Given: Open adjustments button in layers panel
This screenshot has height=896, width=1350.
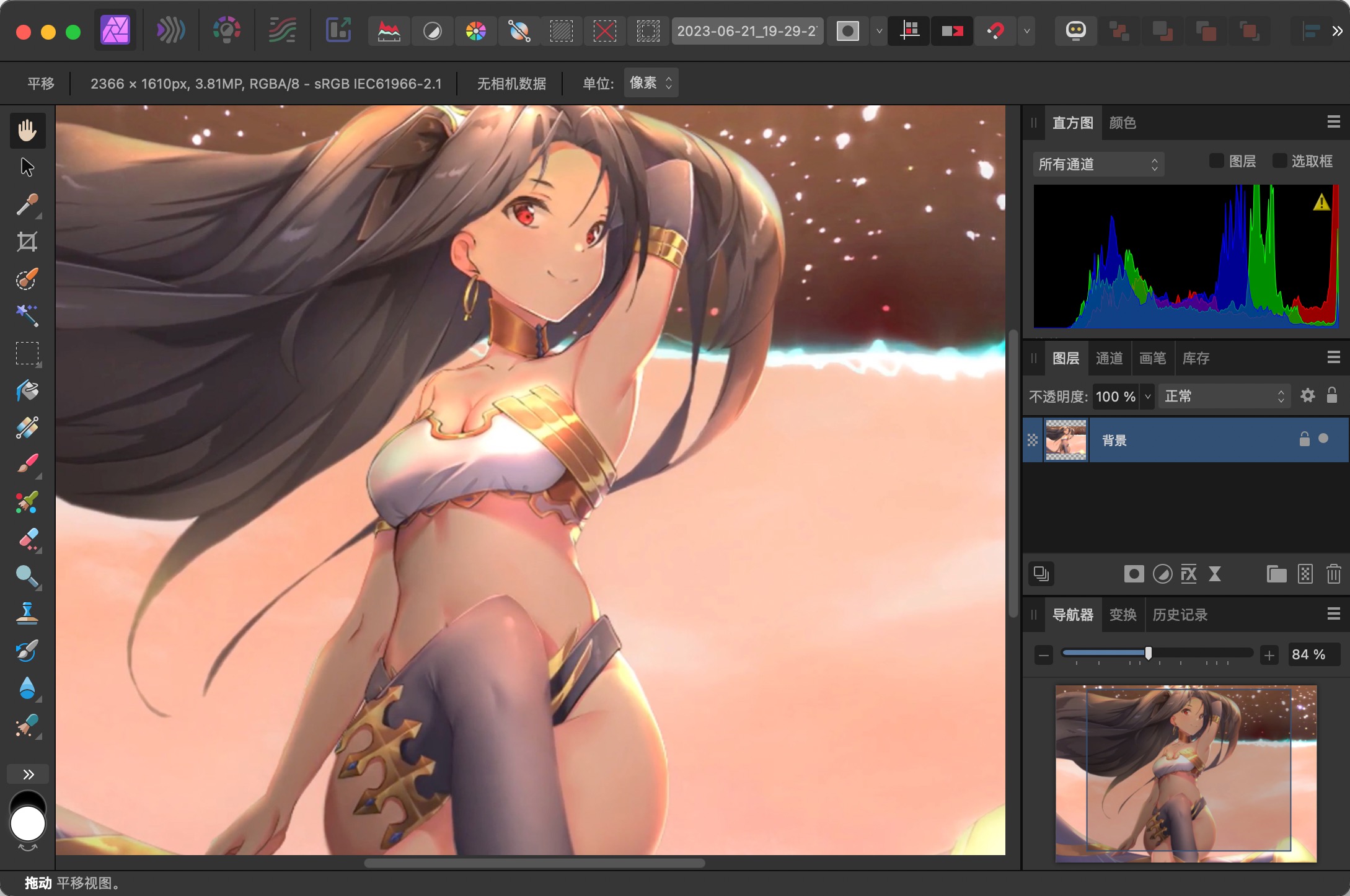Looking at the screenshot, I should click(x=1162, y=574).
